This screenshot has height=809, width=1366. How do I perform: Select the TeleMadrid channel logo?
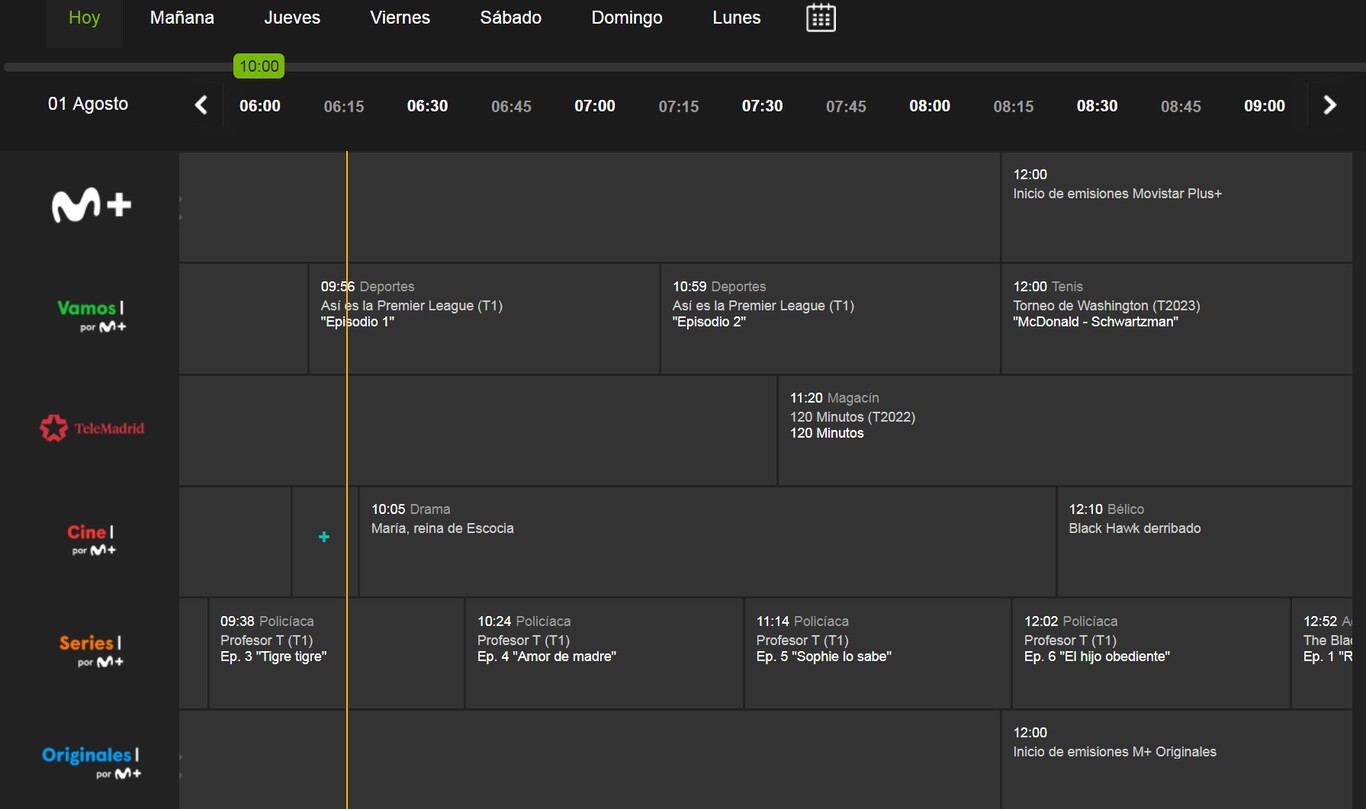tap(91, 428)
